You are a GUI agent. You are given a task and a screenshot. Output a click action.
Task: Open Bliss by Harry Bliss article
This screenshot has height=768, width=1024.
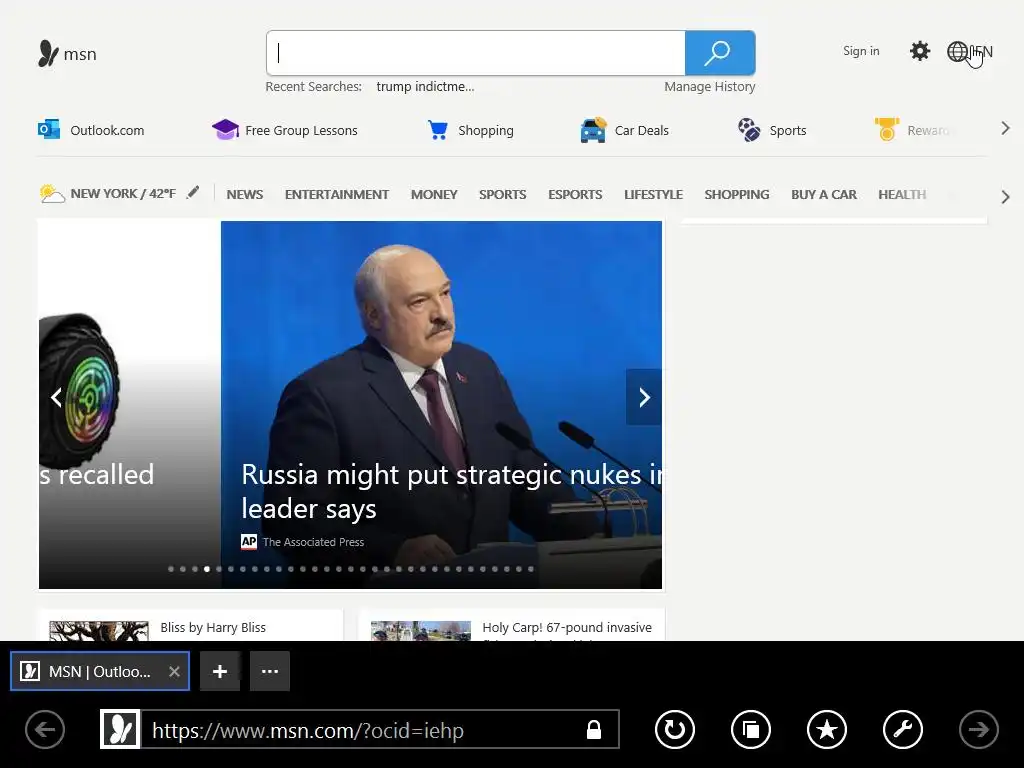(213, 628)
